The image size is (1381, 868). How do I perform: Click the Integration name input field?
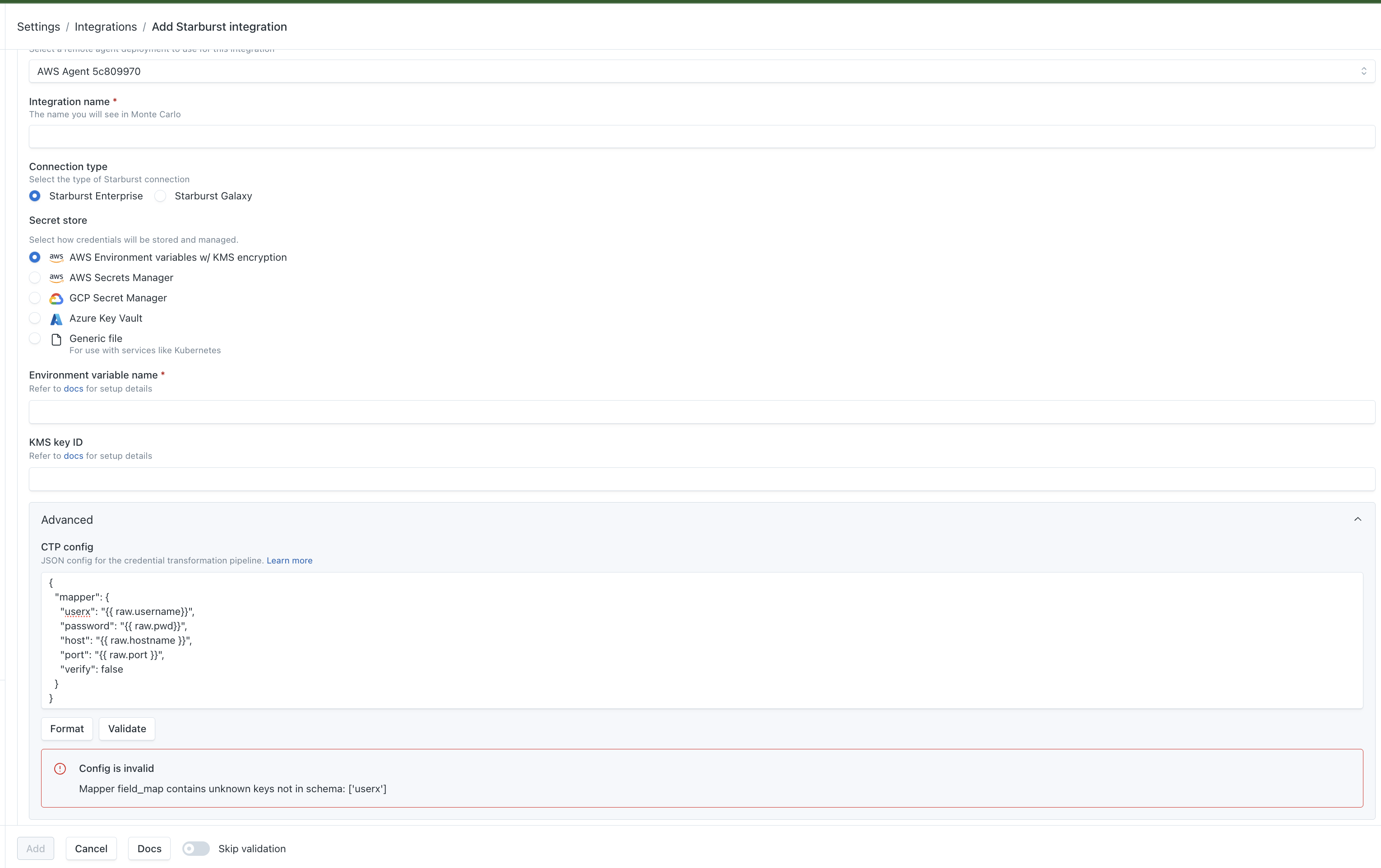(701, 136)
